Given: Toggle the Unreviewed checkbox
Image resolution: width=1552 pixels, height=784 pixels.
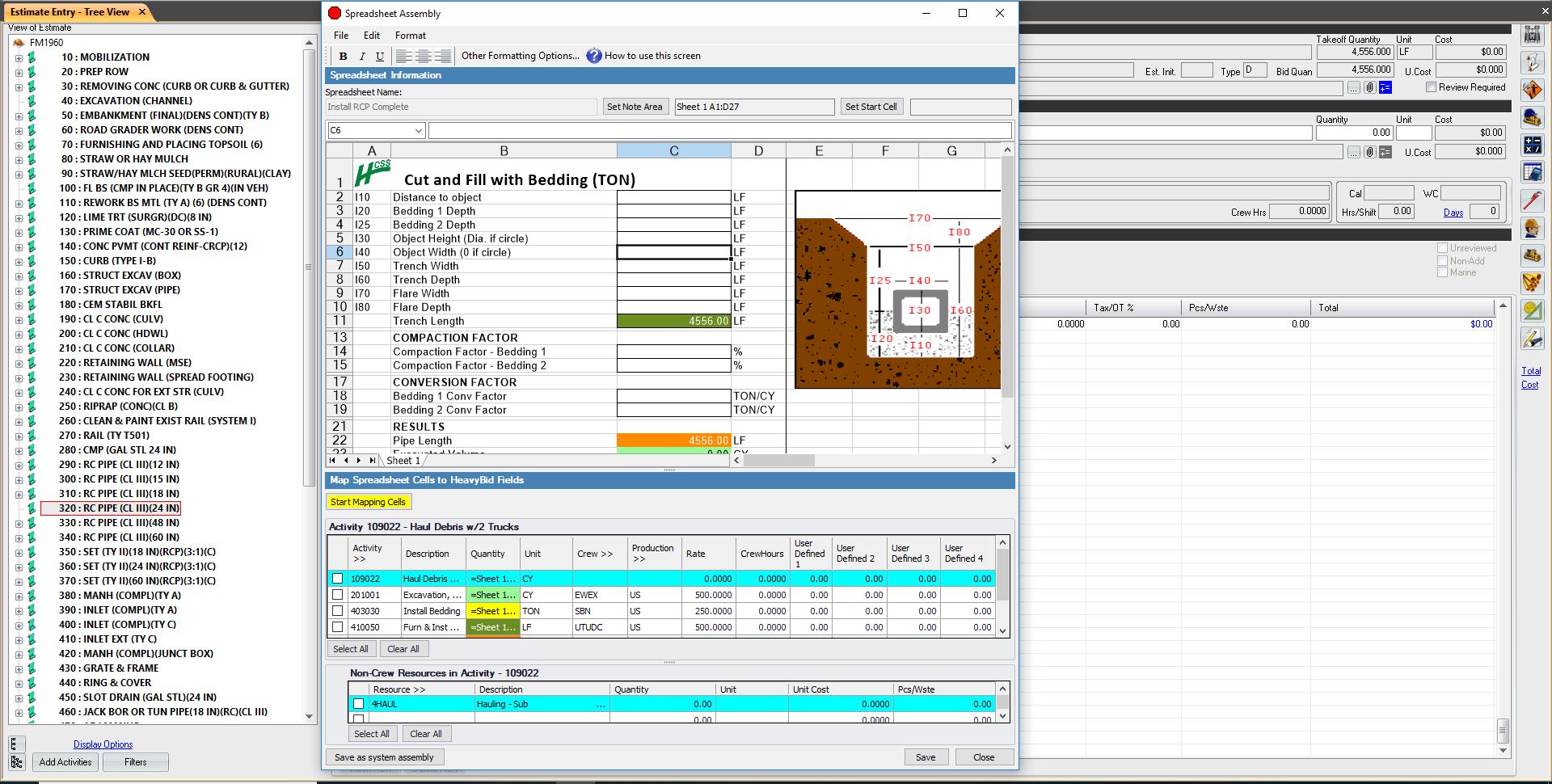Looking at the screenshot, I should [1442, 248].
